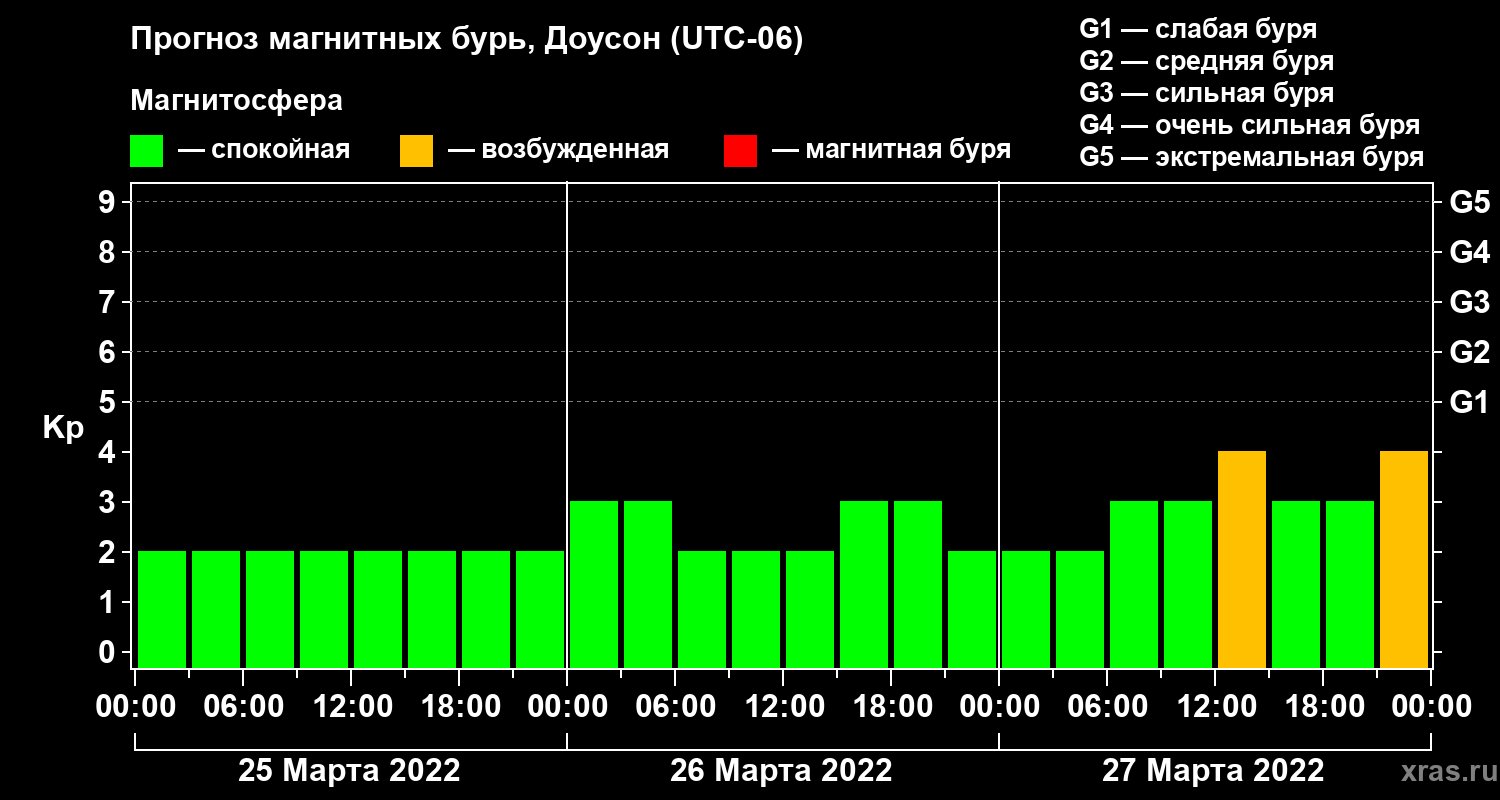Click the Kp 3 bar starting 18:00 on 26 Марта
The image size is (1500, 800).
tap(918, 584)
